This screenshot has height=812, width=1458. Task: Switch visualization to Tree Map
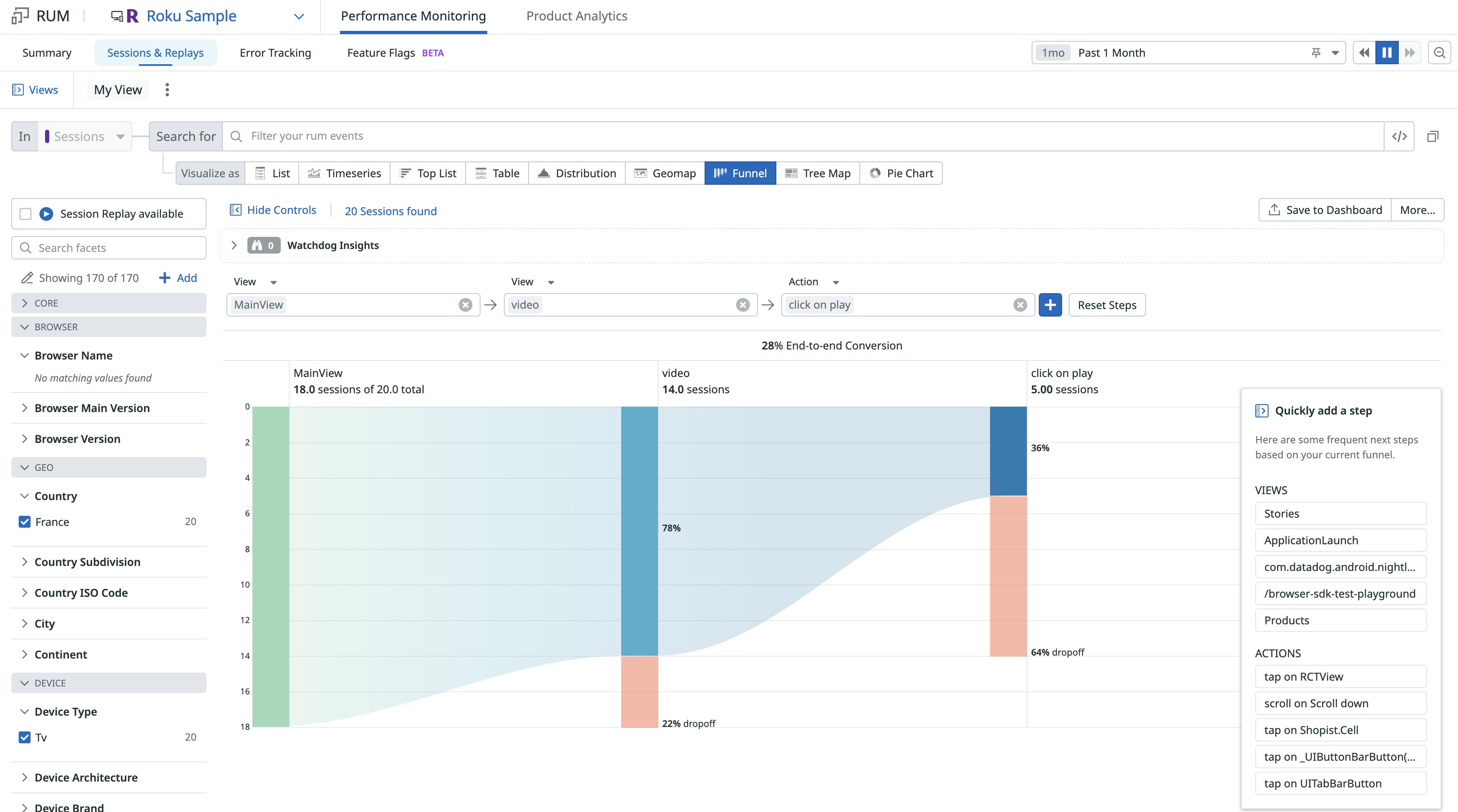(817, 173)
